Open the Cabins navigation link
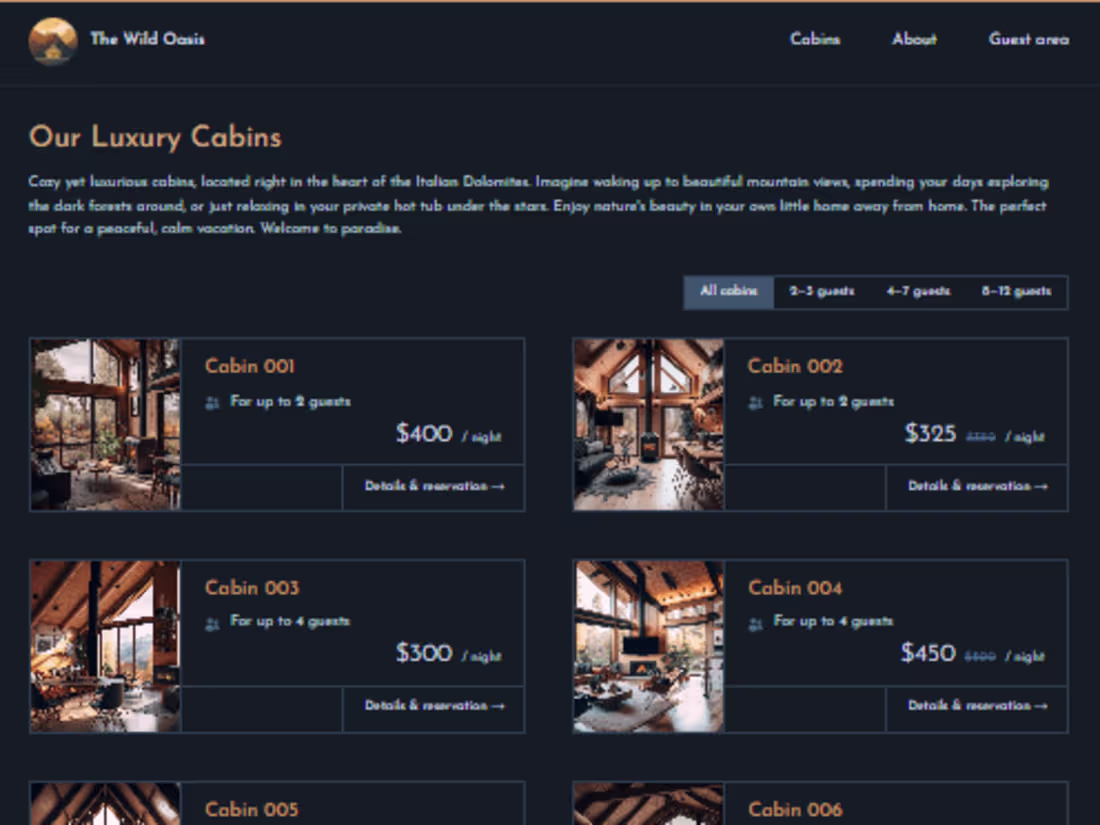 pyautogui.click(x=815, y=39)
